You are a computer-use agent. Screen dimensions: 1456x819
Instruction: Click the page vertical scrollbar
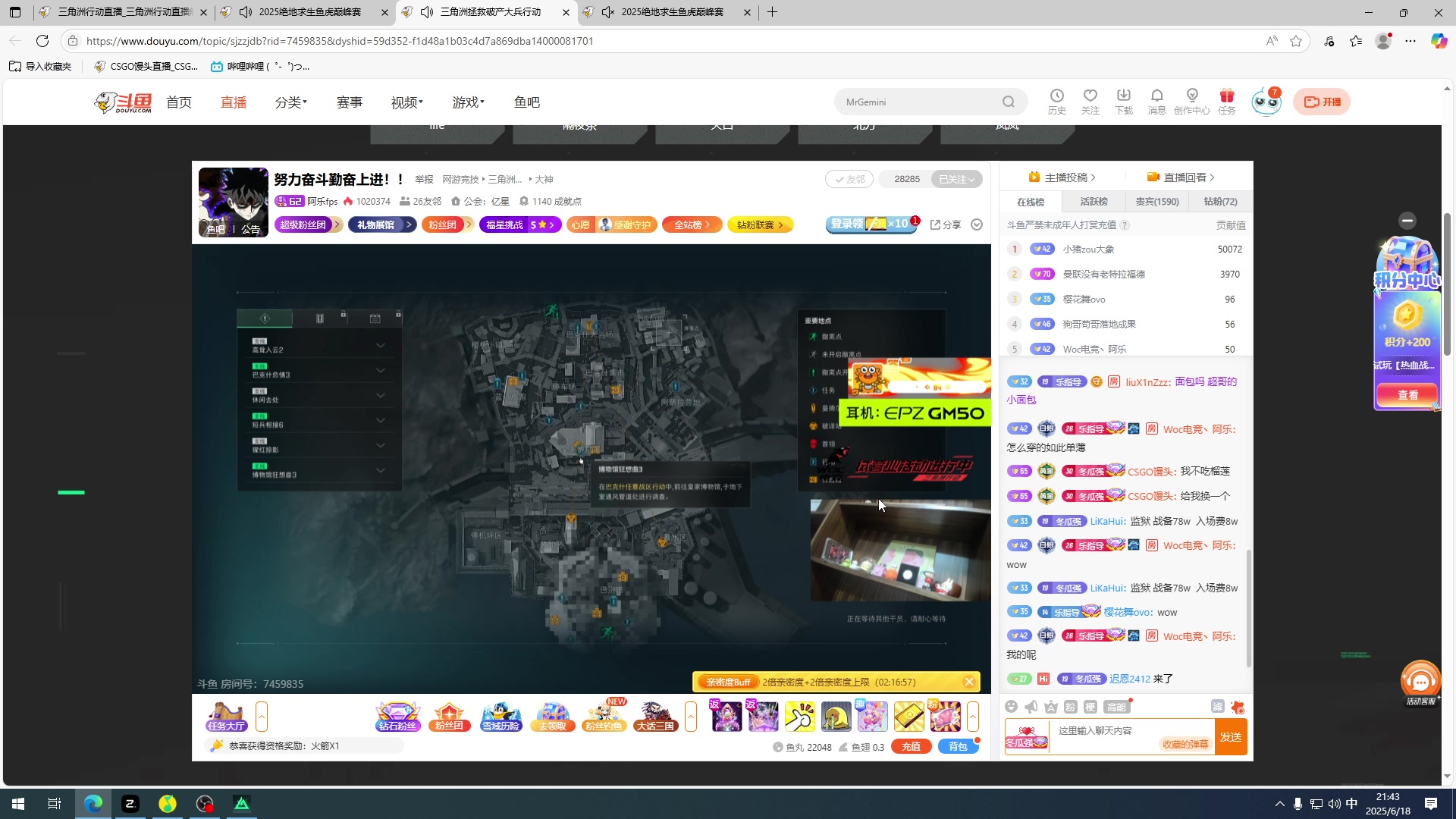click(1448, 284)
